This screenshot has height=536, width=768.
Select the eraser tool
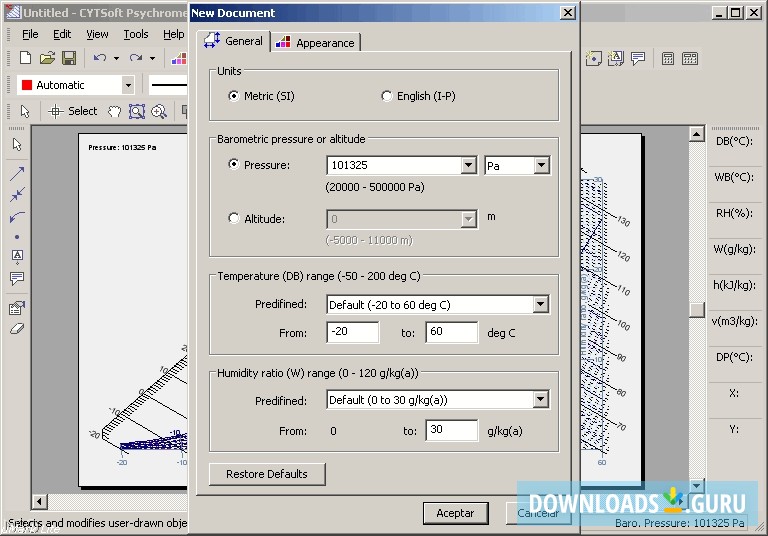click(17, 329)
